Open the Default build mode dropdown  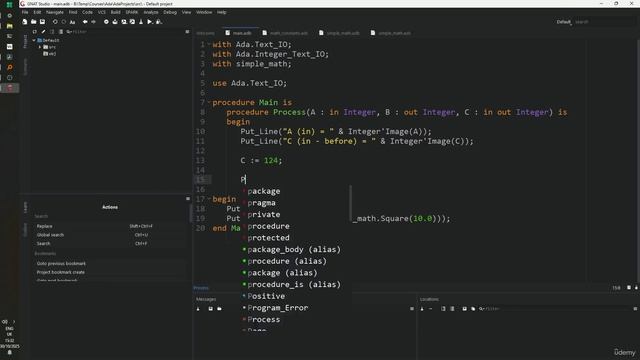point(564,22)
